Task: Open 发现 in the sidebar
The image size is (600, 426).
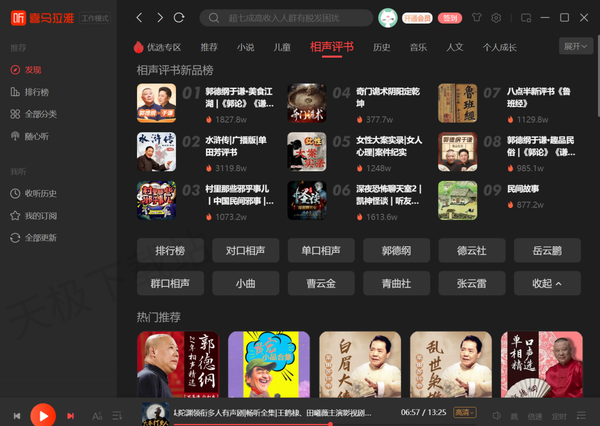Action: click(x=26, y=70)
